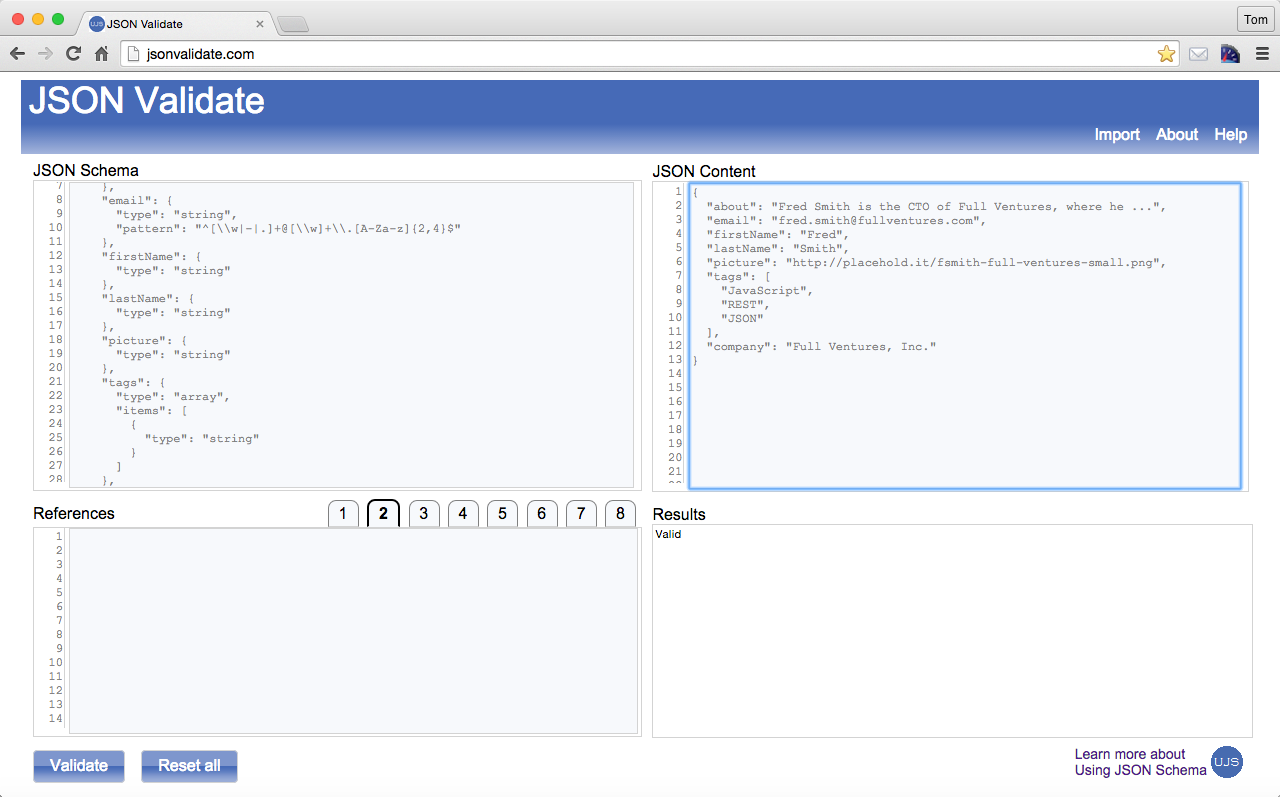Select references tab 8
This screenshot has width=1280, height=797.
point(620,513)
